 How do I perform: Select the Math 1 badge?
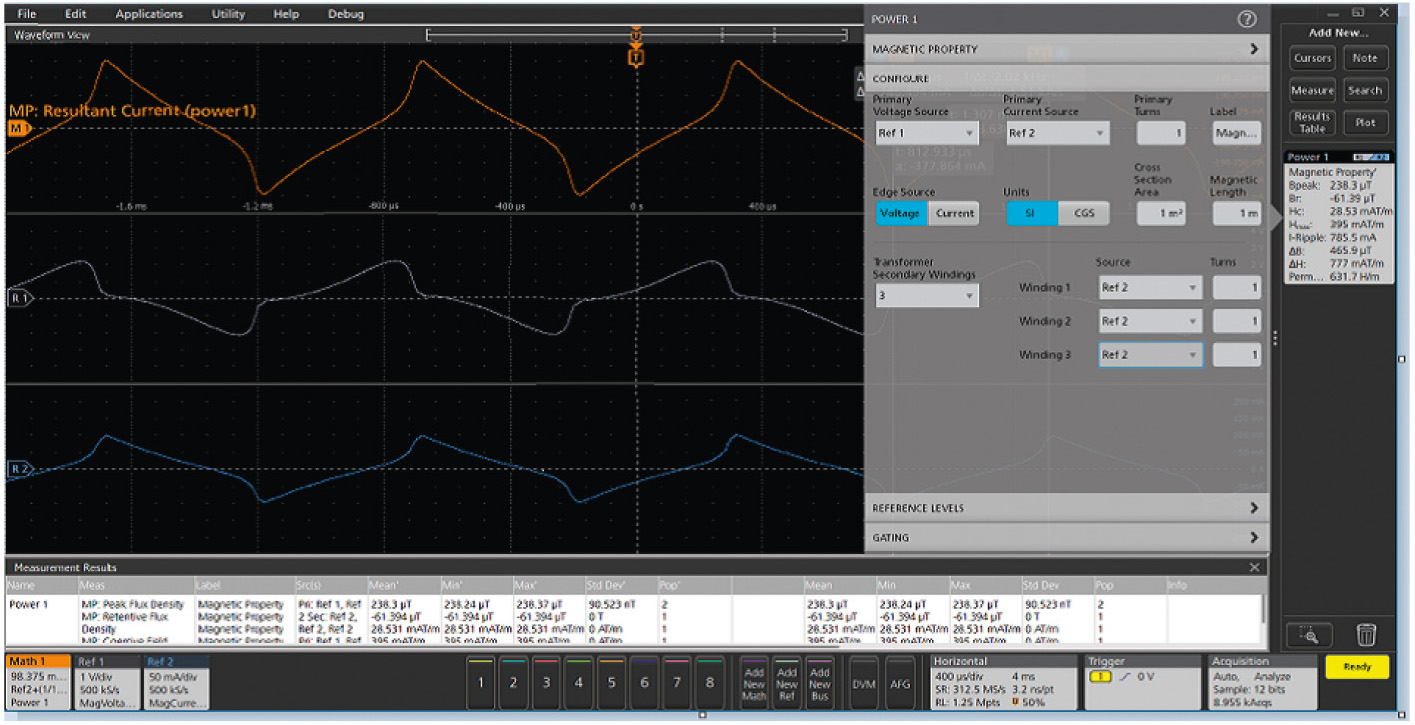pyautogui.click(x=38, y=682)
